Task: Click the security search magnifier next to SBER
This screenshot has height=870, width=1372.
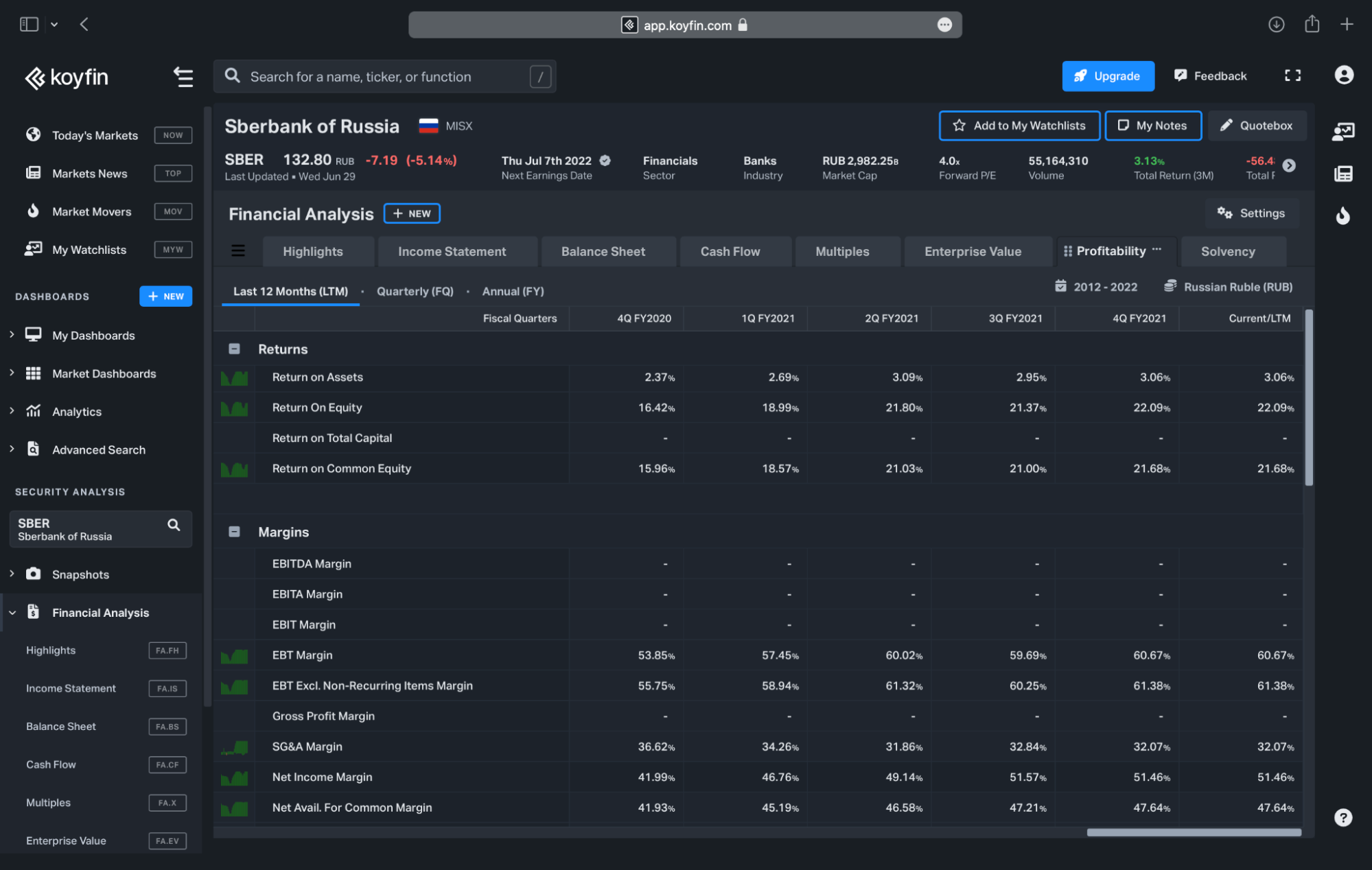Action: (174, 525)
